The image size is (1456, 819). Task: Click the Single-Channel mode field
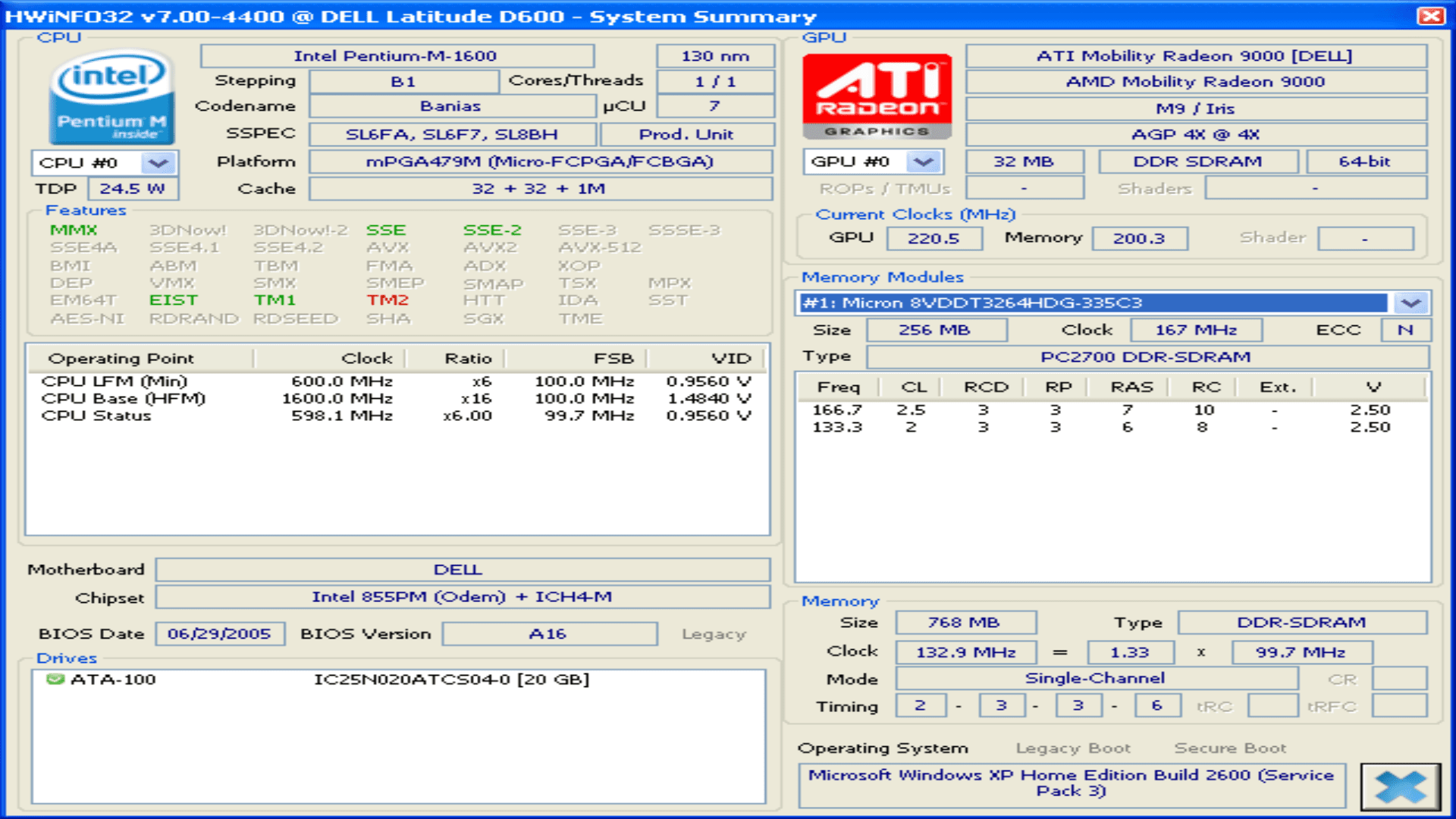[1097, 679]
